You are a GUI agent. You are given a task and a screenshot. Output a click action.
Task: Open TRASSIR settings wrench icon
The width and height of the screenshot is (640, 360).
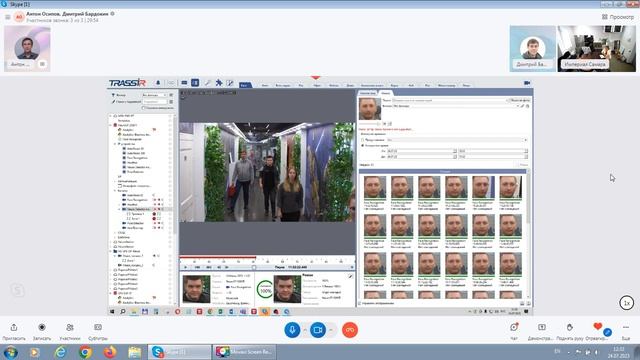point(207,83)
